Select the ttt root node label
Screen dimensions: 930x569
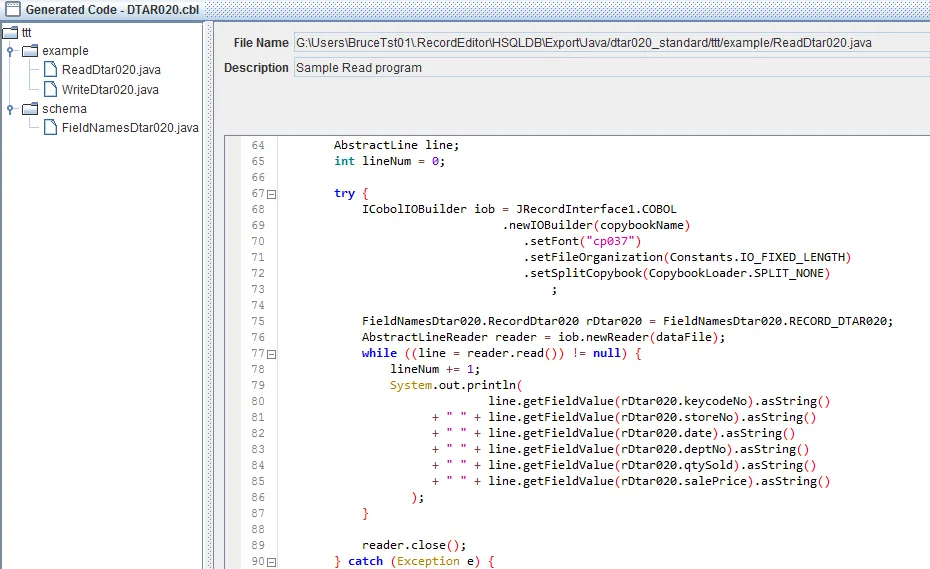pyautogui.click(x=26, y=33)
